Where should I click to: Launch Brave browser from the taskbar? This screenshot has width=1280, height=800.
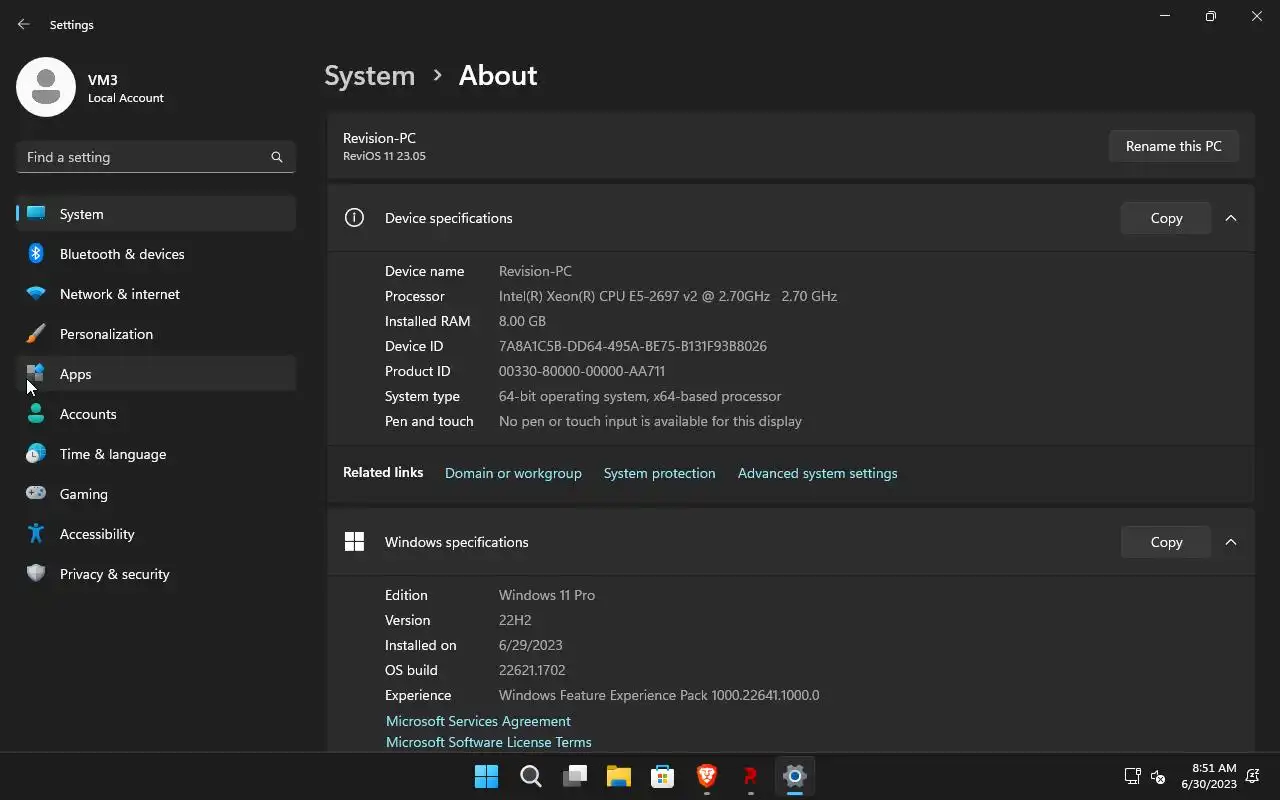(707, 776)
